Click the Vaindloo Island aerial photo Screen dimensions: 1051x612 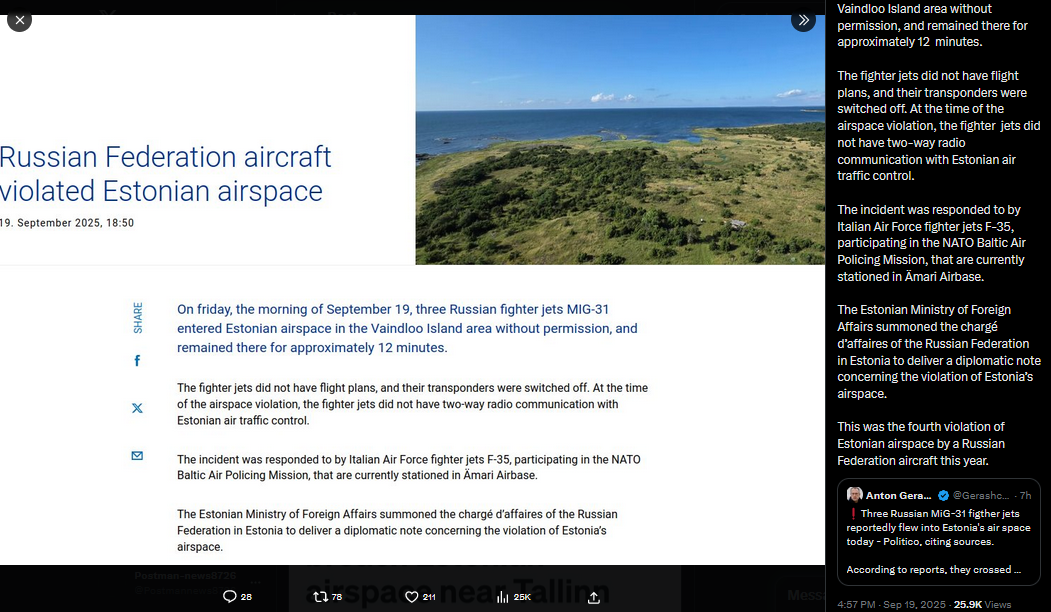click(x=620, y=139)
